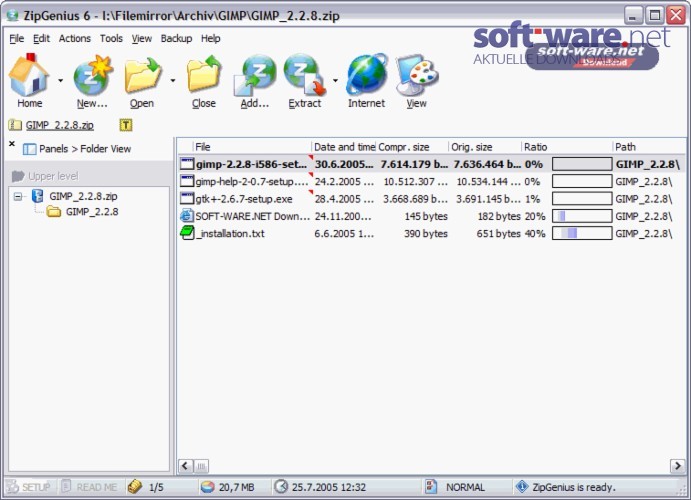Open the View menu
Image resolution: width=691 pixels, height=500 pixels.
tap(141, 39)
